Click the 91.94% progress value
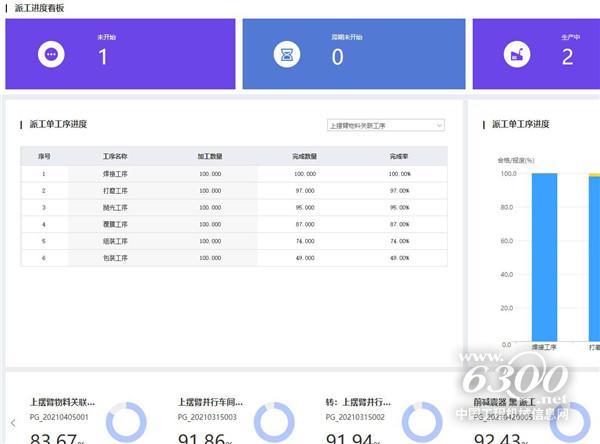This screenshot has width=600, height=444. 353,439
